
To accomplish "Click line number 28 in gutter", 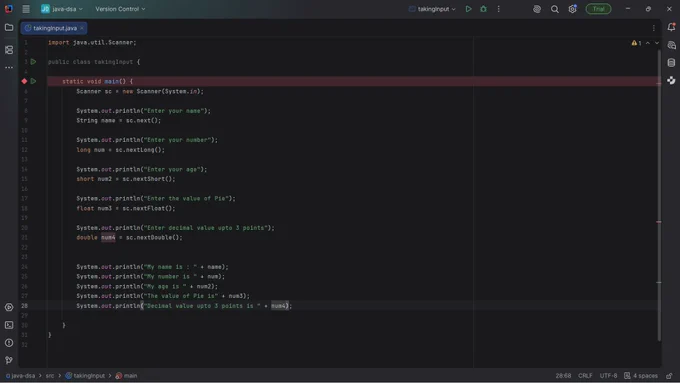I will 24,306.
